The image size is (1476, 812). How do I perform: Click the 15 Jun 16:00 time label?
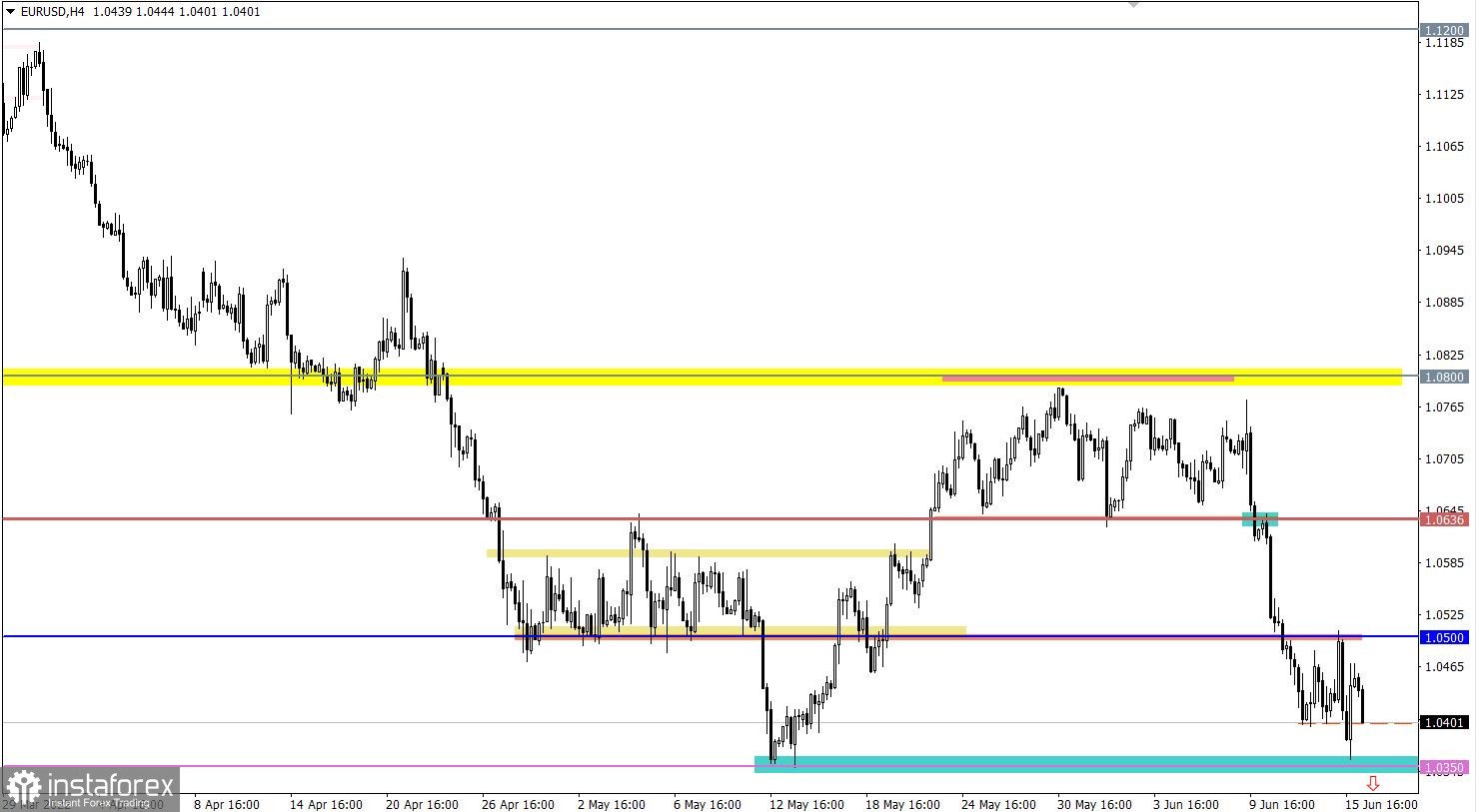point(1381,804)
